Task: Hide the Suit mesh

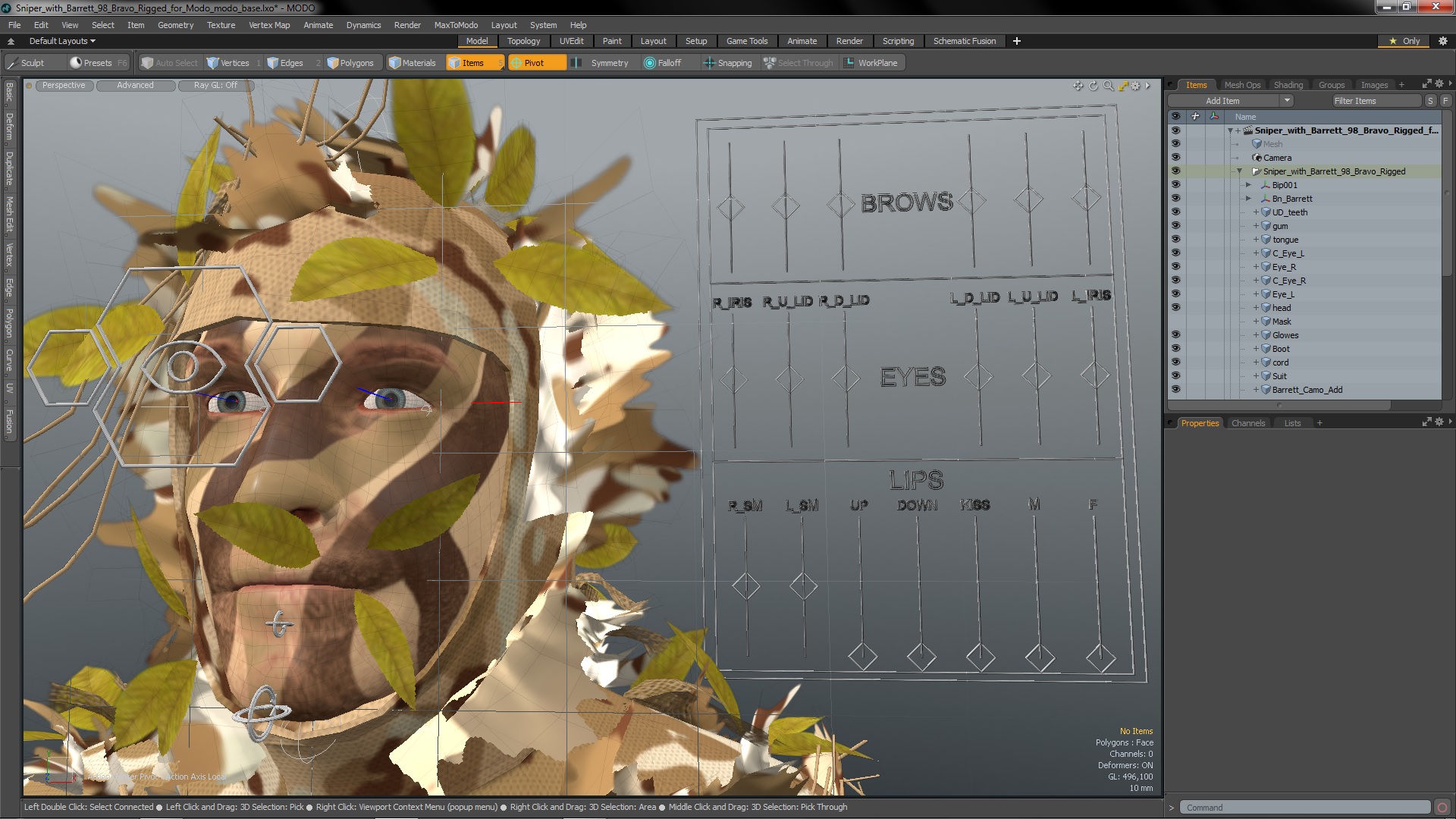Action: [1175, 376]
